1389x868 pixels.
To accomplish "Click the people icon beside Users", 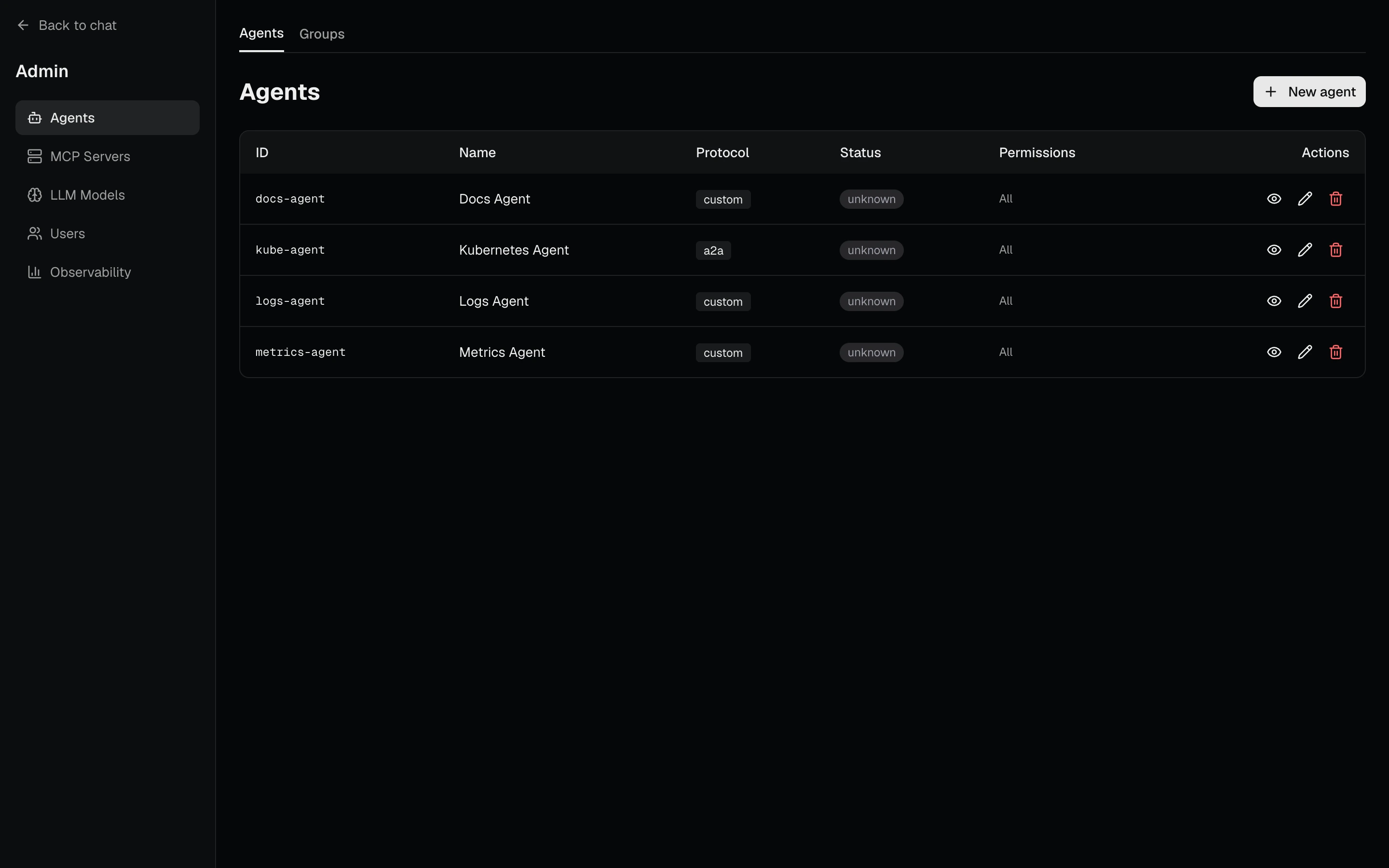I will (34, 233).
